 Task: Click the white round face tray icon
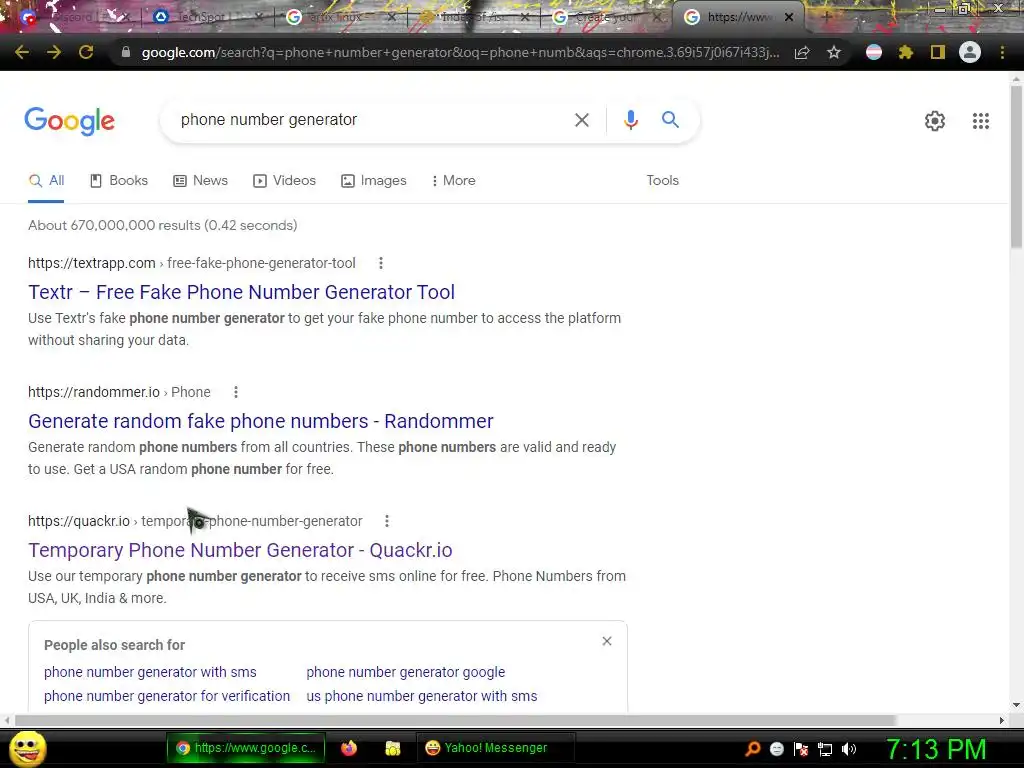click(x=776, y=749)
